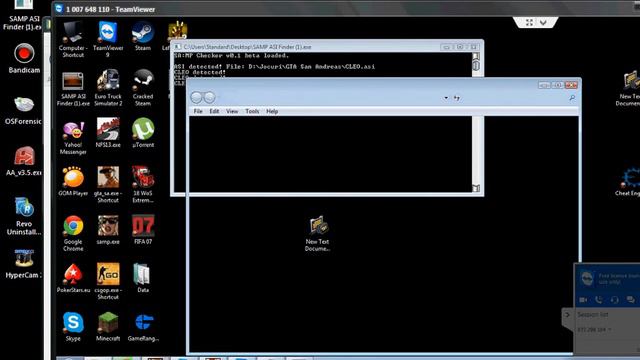Open Bandicam on the local desktop
Screen dimensions: 640x360
tap(24, 58)
